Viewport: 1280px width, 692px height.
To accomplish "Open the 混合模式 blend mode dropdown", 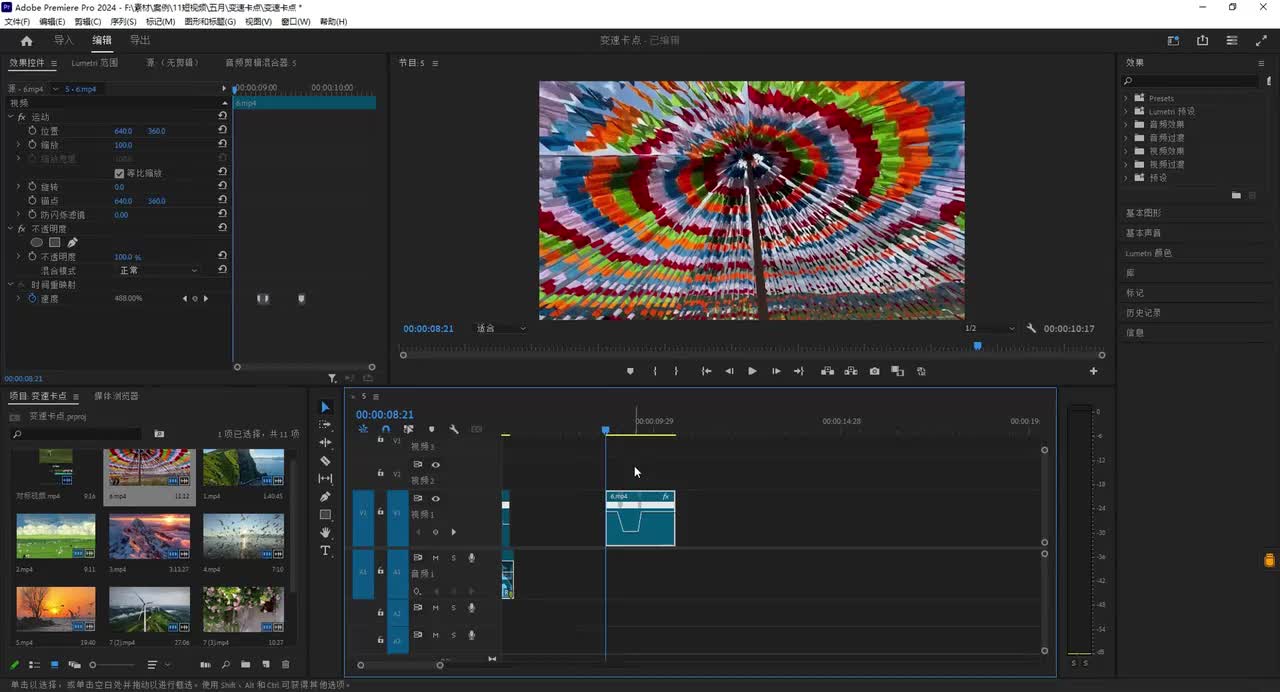I will click(160, 271).
